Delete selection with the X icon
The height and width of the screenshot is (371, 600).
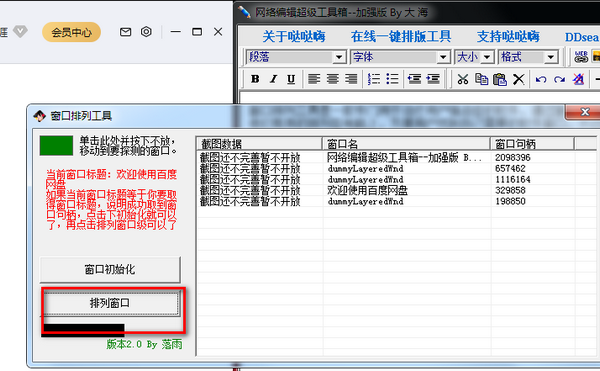(x=518, y=79)
